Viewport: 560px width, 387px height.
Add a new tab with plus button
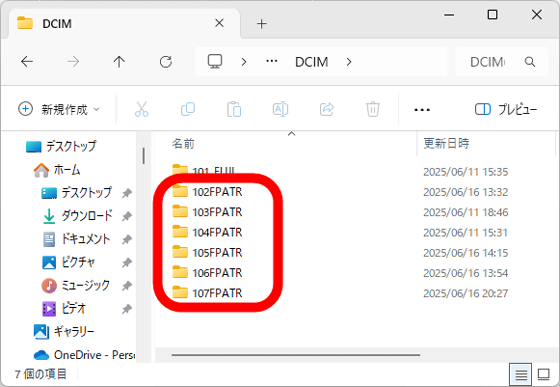pyautogui.click(x=261, y=24)
